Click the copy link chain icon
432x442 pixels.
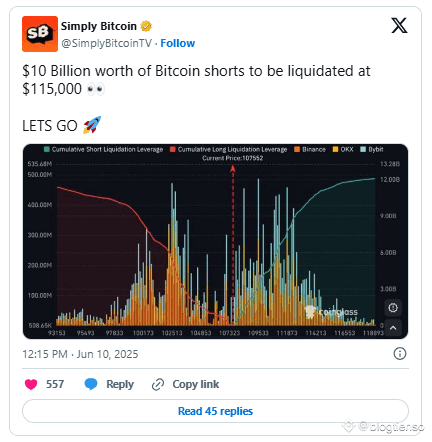click(158, 384)
